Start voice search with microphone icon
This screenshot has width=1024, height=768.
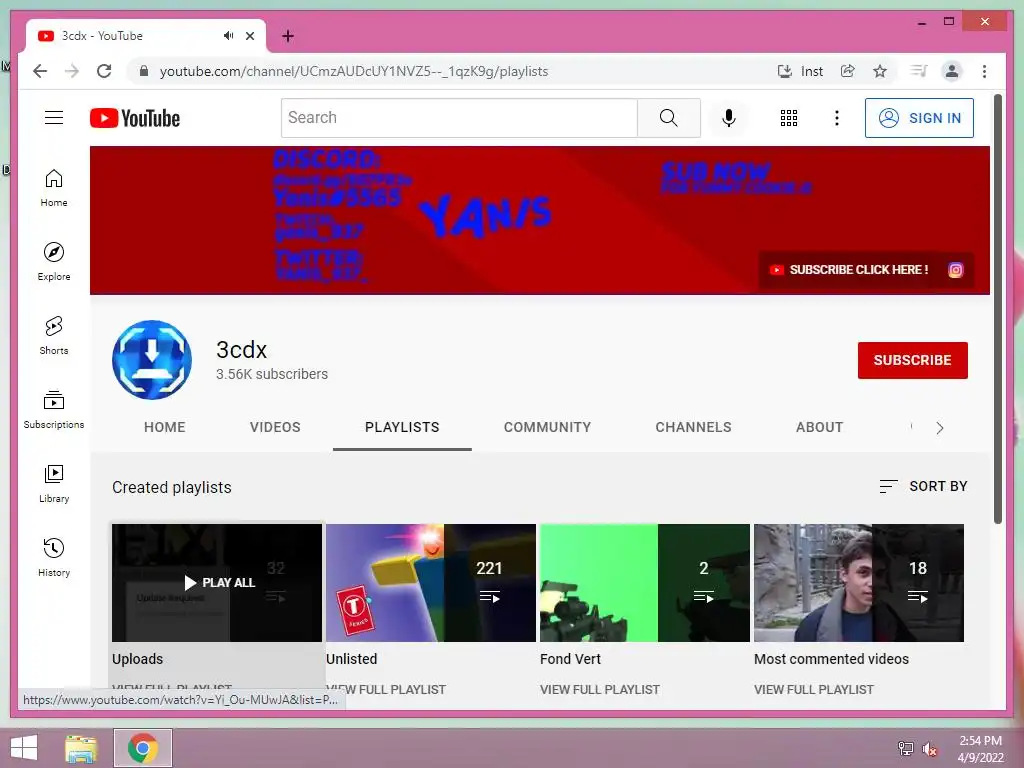tap(729, 118)
